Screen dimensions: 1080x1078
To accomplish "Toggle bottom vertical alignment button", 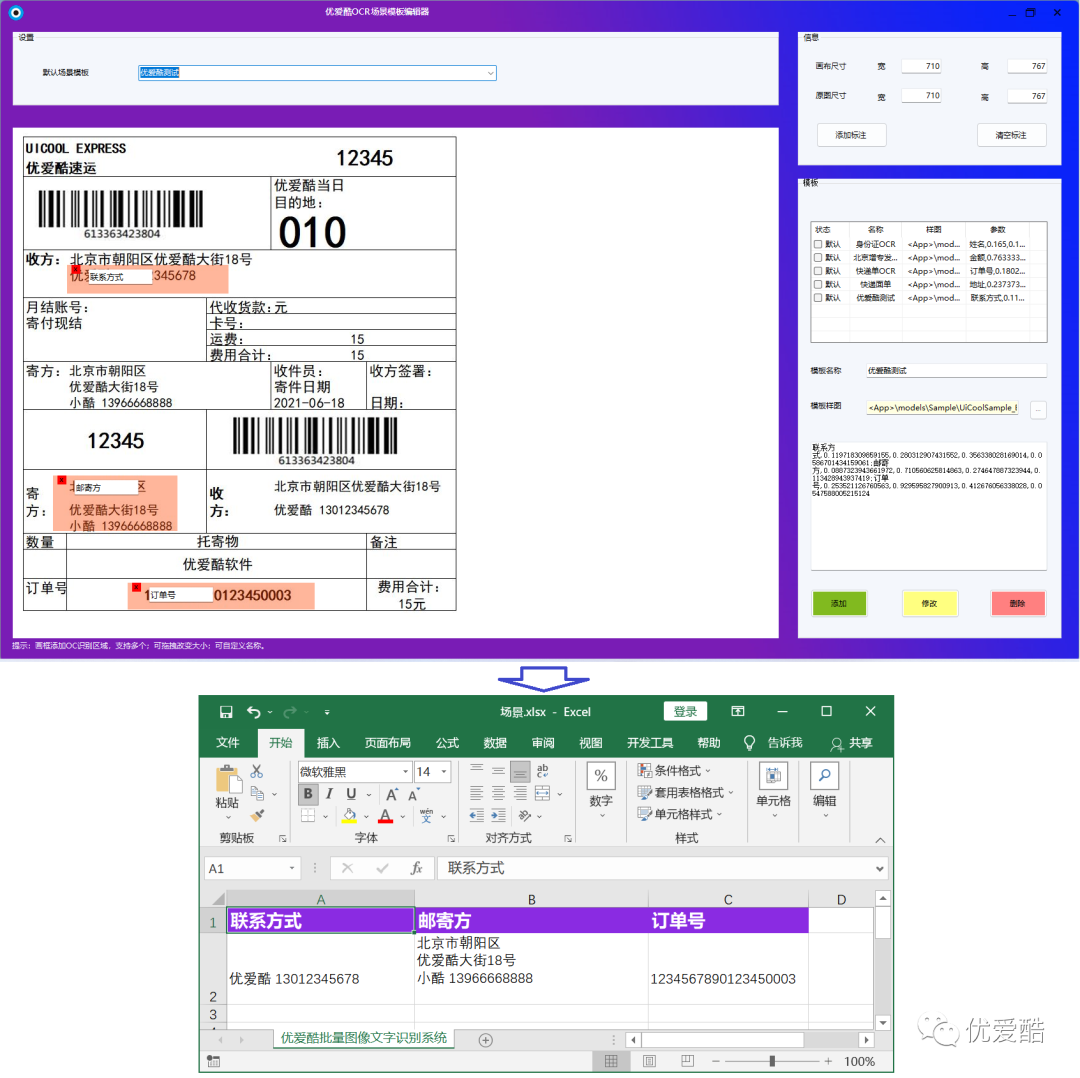I will click(521, 771).
